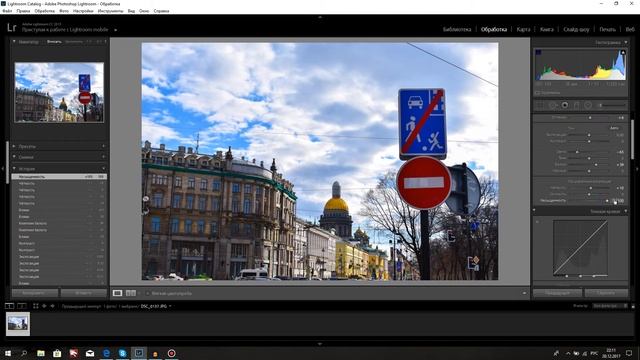Image resolution: width=640 pixels, height=360 pixels.
Task: Open the Настройки menu
Action: pos(83,11)
